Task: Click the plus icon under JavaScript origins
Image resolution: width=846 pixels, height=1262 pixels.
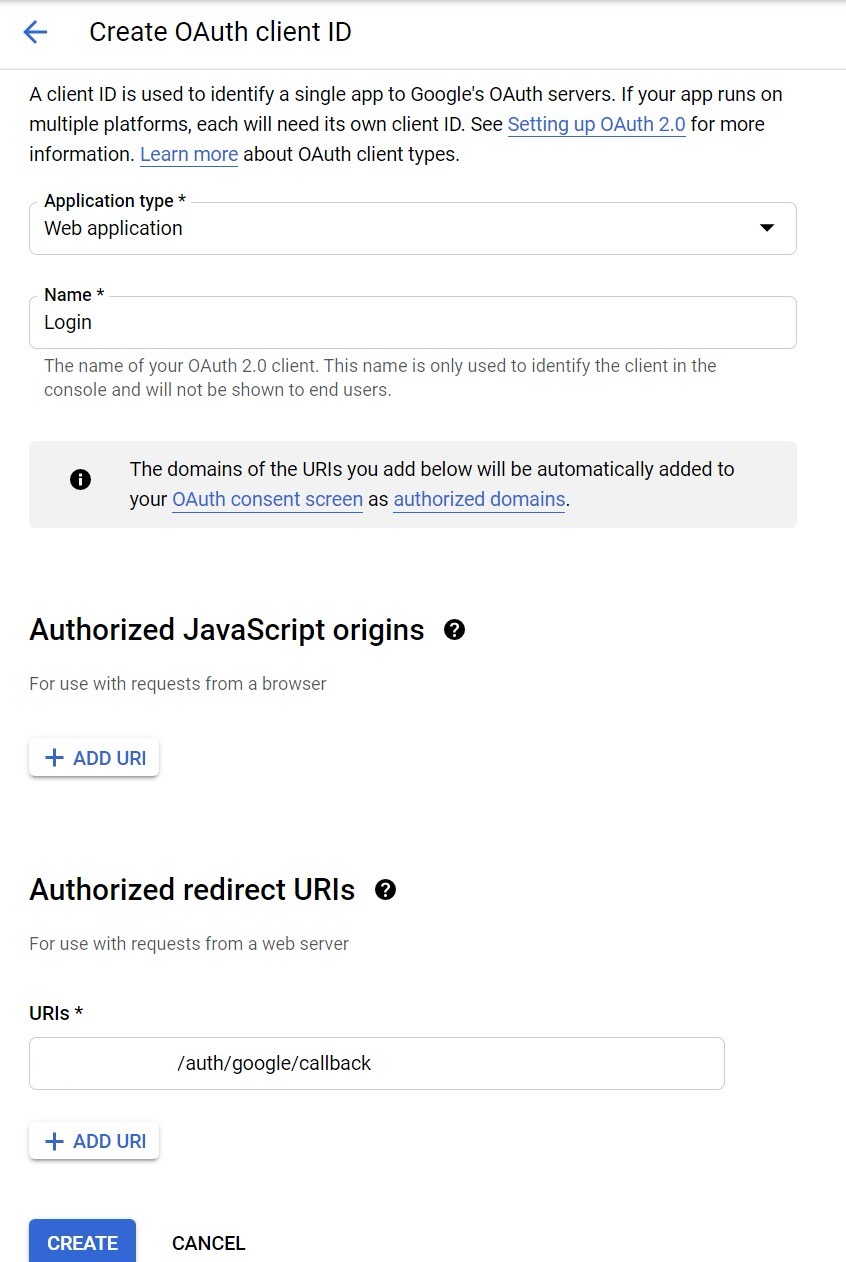Action: 54,758
